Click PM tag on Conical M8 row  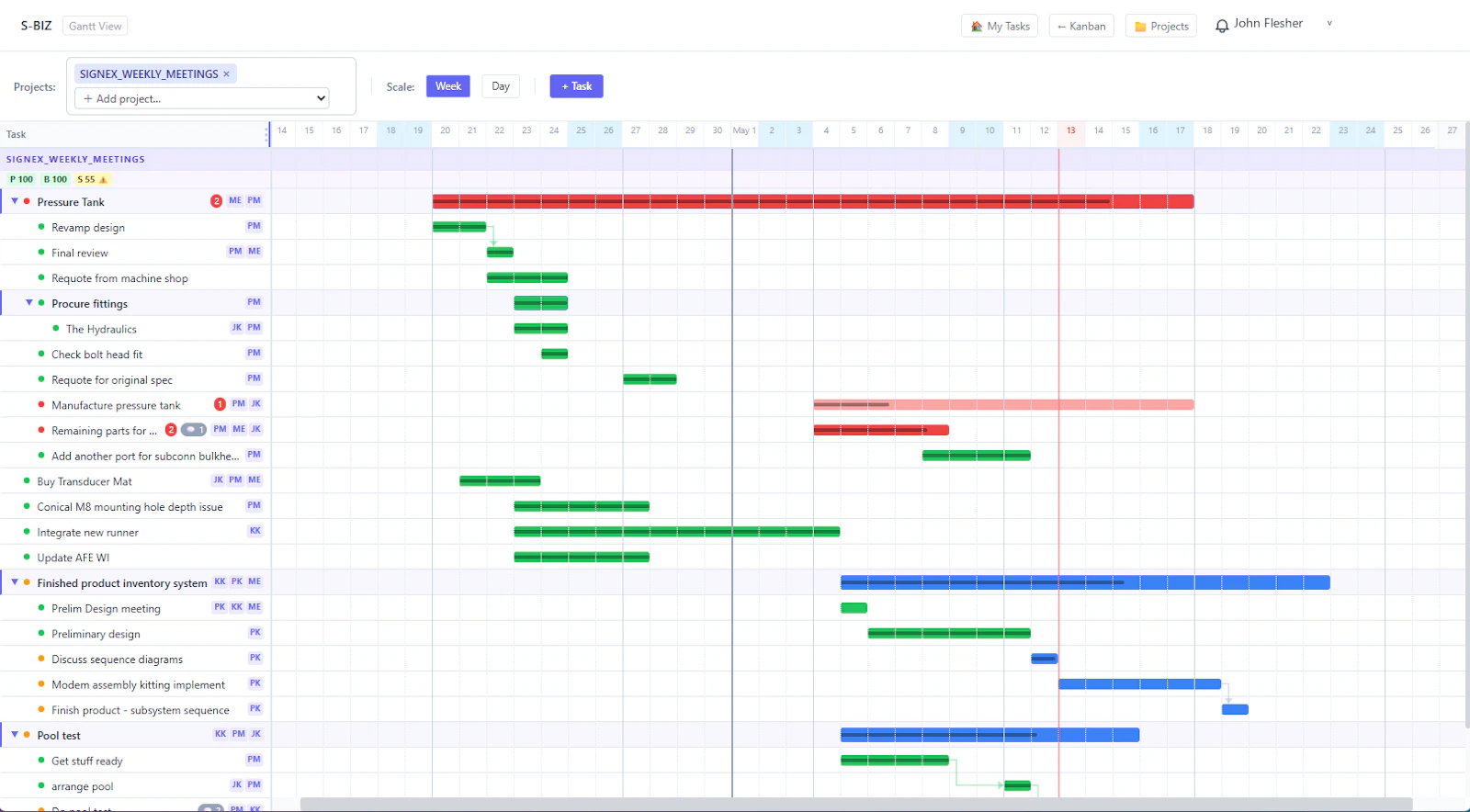[254, 505]
